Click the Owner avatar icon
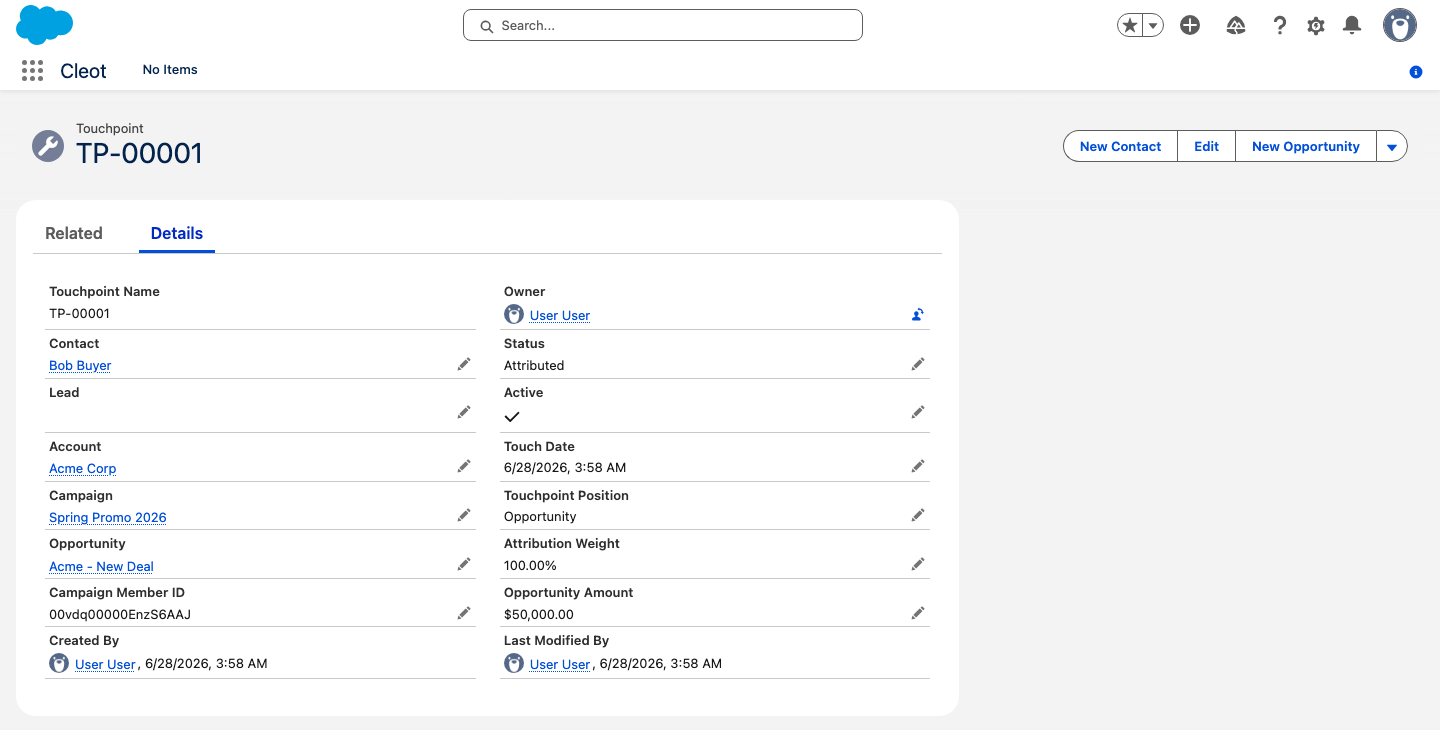This screenshot has height=730, width=1440. (x=514, y=314)
